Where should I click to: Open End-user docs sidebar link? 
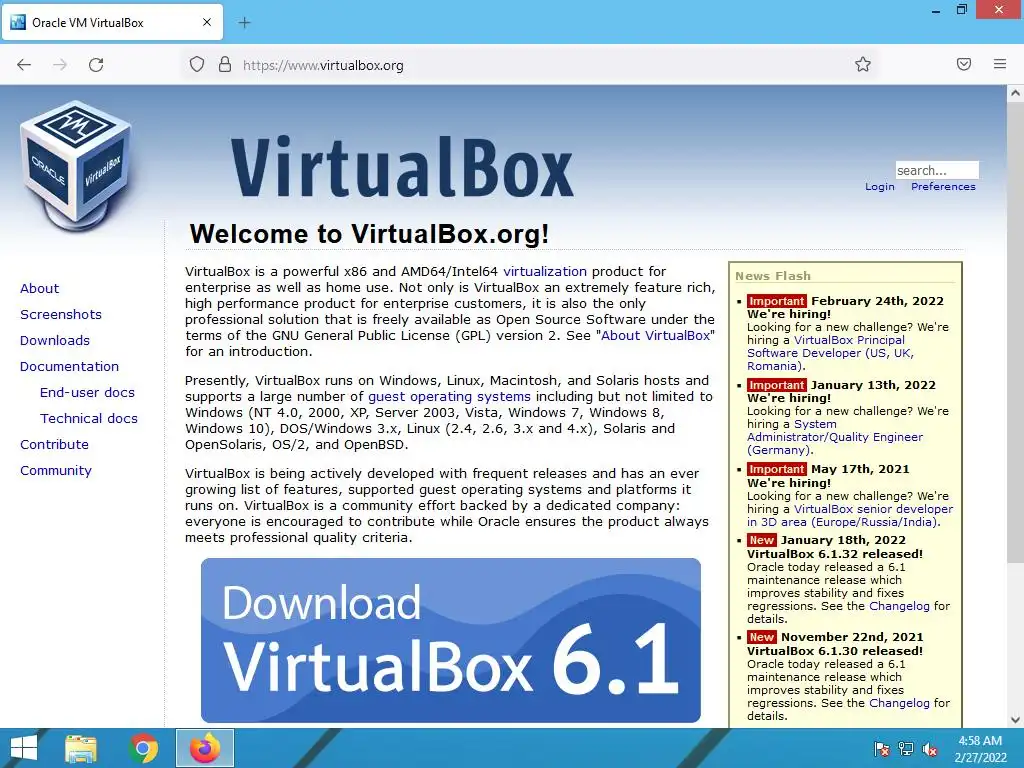[87, 392]
